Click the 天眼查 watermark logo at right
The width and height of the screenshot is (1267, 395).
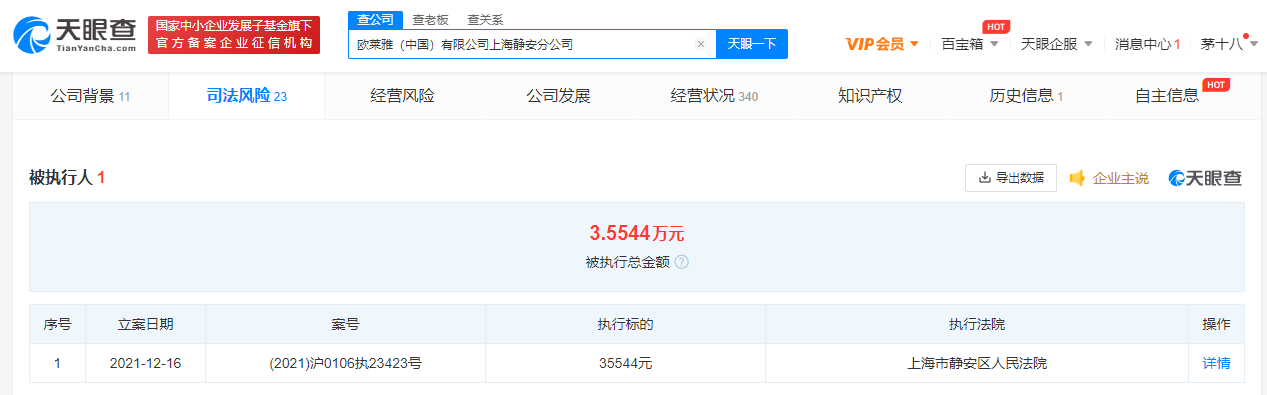[x=1205, y=178]
